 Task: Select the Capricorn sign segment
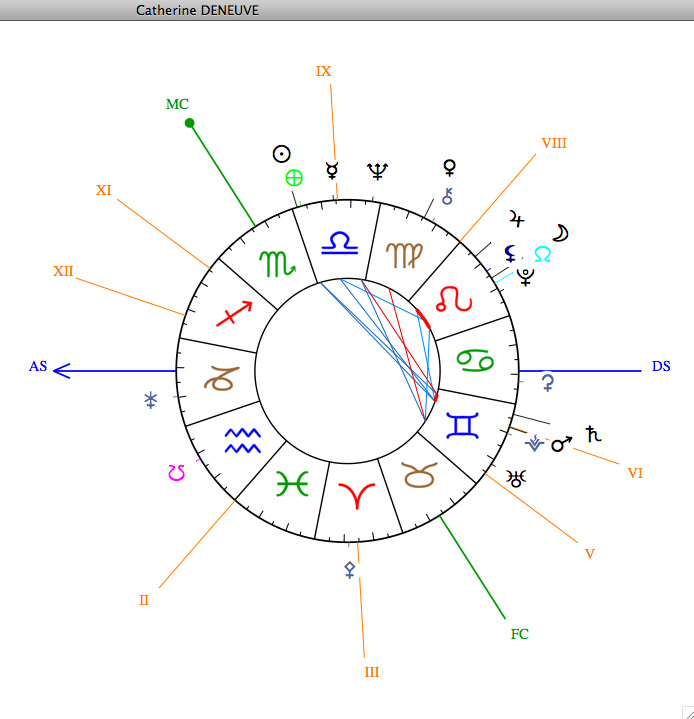point(222,378)
